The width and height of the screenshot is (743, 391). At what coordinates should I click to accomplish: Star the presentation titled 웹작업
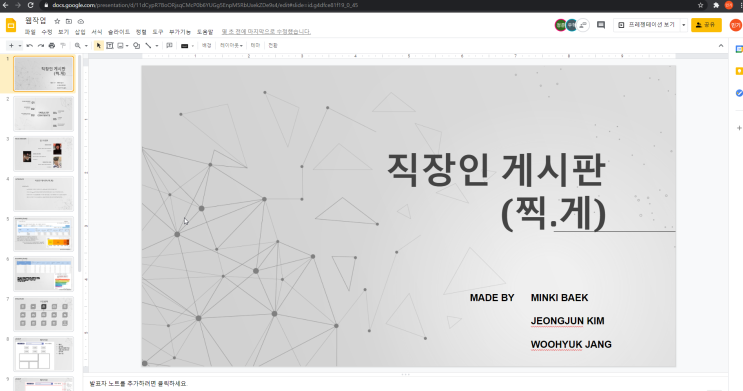pyautogui.click(x=57, y=21)
